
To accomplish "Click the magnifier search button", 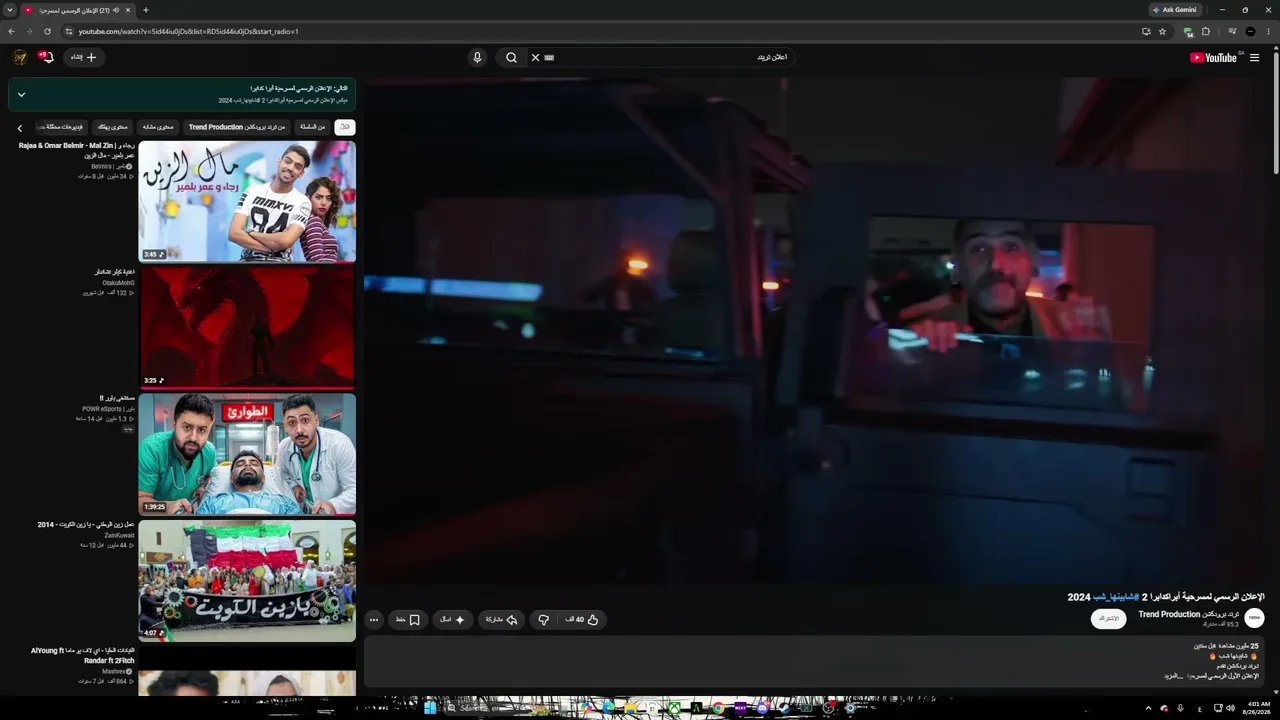I will [511, 57].
